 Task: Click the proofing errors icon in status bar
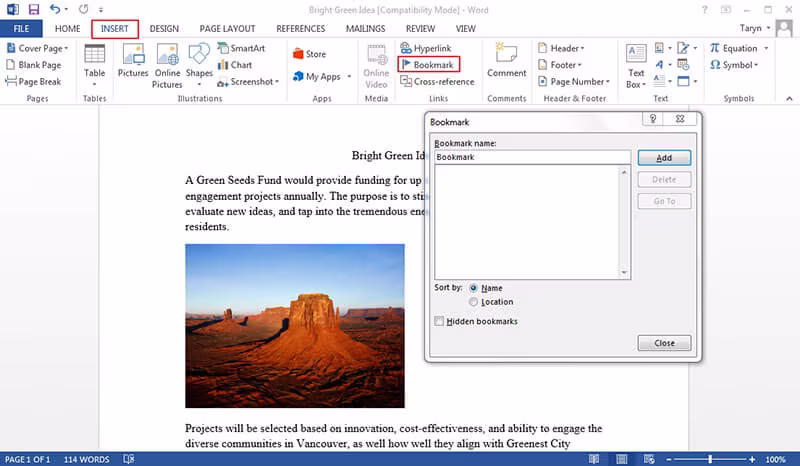coord(129,459)
